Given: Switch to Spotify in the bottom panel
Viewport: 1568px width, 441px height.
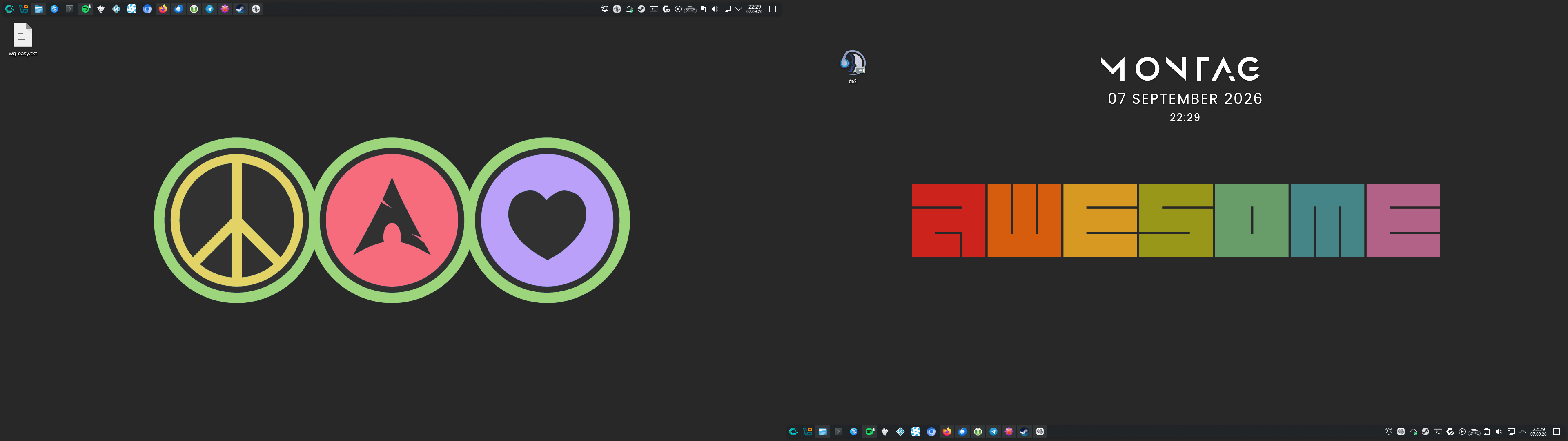Looking at the screenshot, I should click(870, 432).
